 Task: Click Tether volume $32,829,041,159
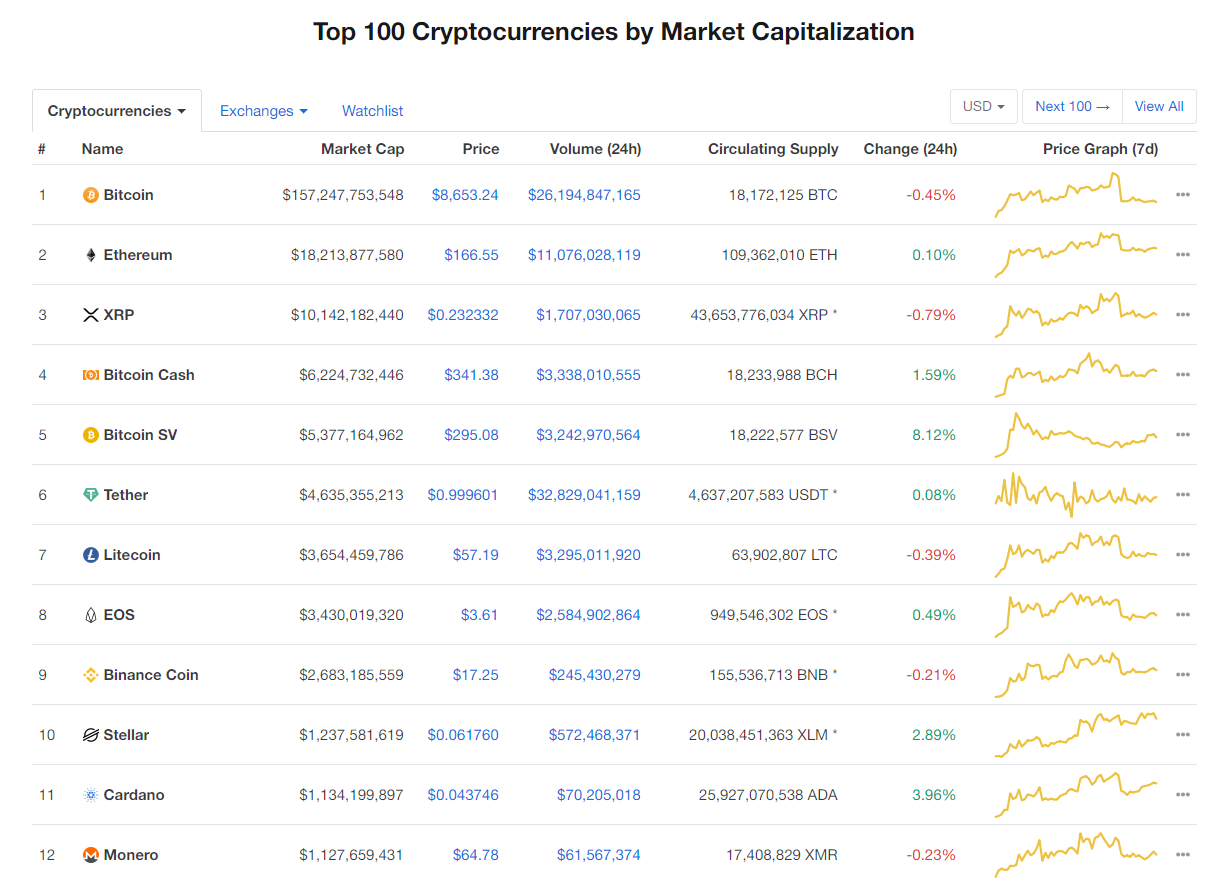(x=584, y=495)
